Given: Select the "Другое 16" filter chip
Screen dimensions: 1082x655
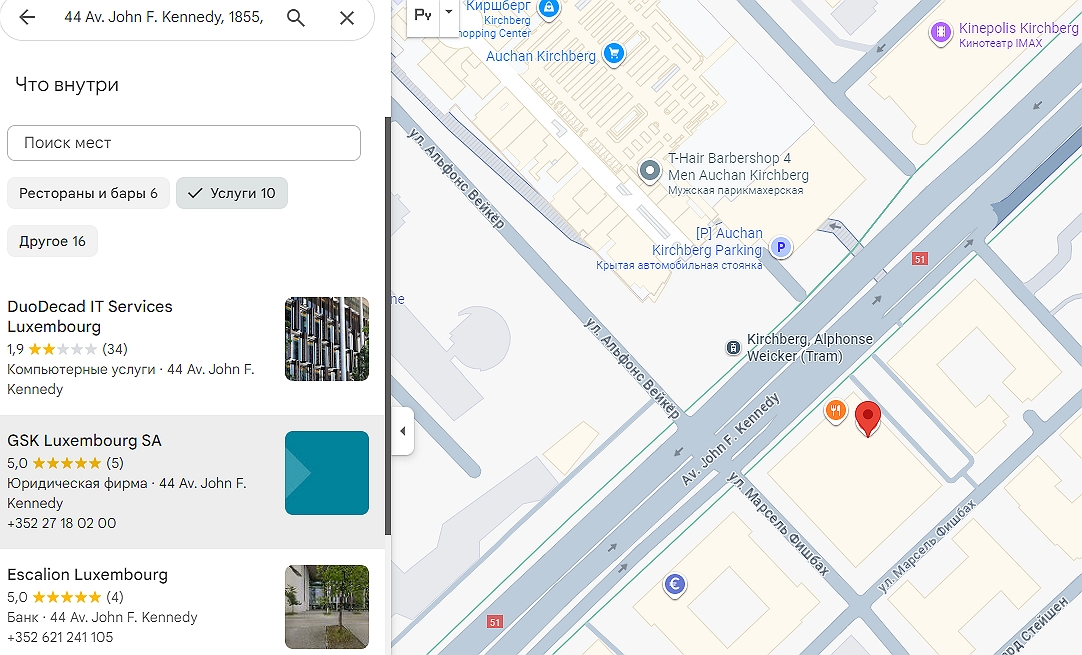Looking at the screenshot, I should [52, 241].
